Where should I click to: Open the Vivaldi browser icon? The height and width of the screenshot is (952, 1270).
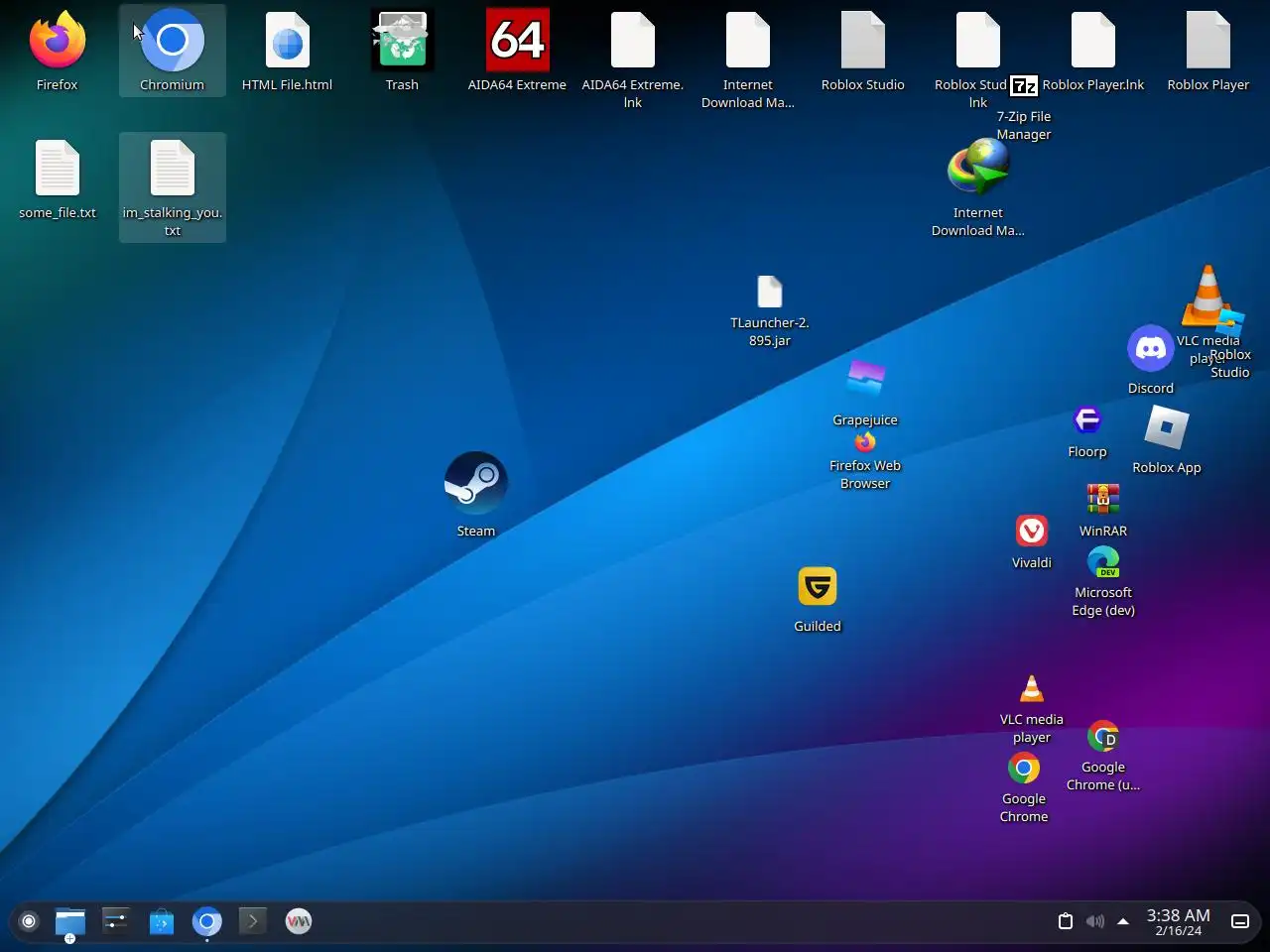click(x=1032, y=531)
